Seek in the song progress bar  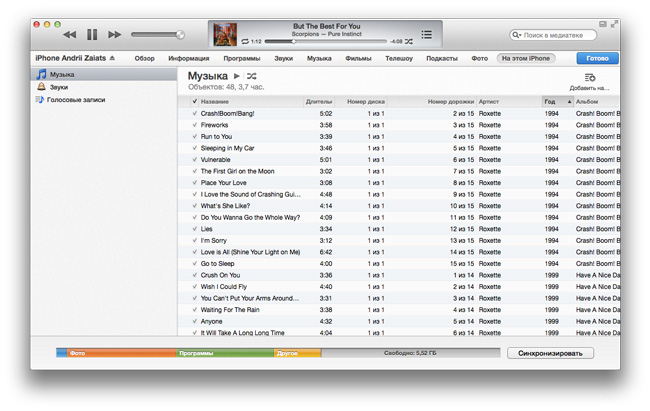(x=325, y=41)
